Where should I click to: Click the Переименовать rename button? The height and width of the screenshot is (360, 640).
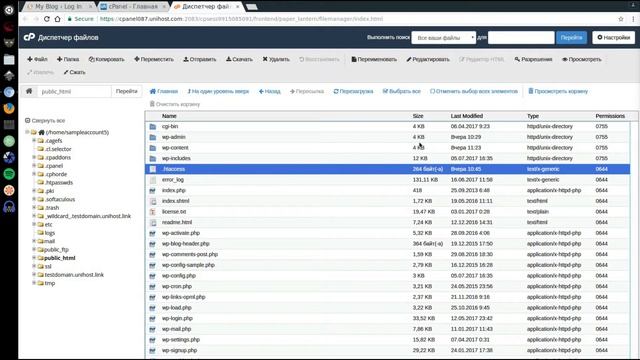(374, 59)
